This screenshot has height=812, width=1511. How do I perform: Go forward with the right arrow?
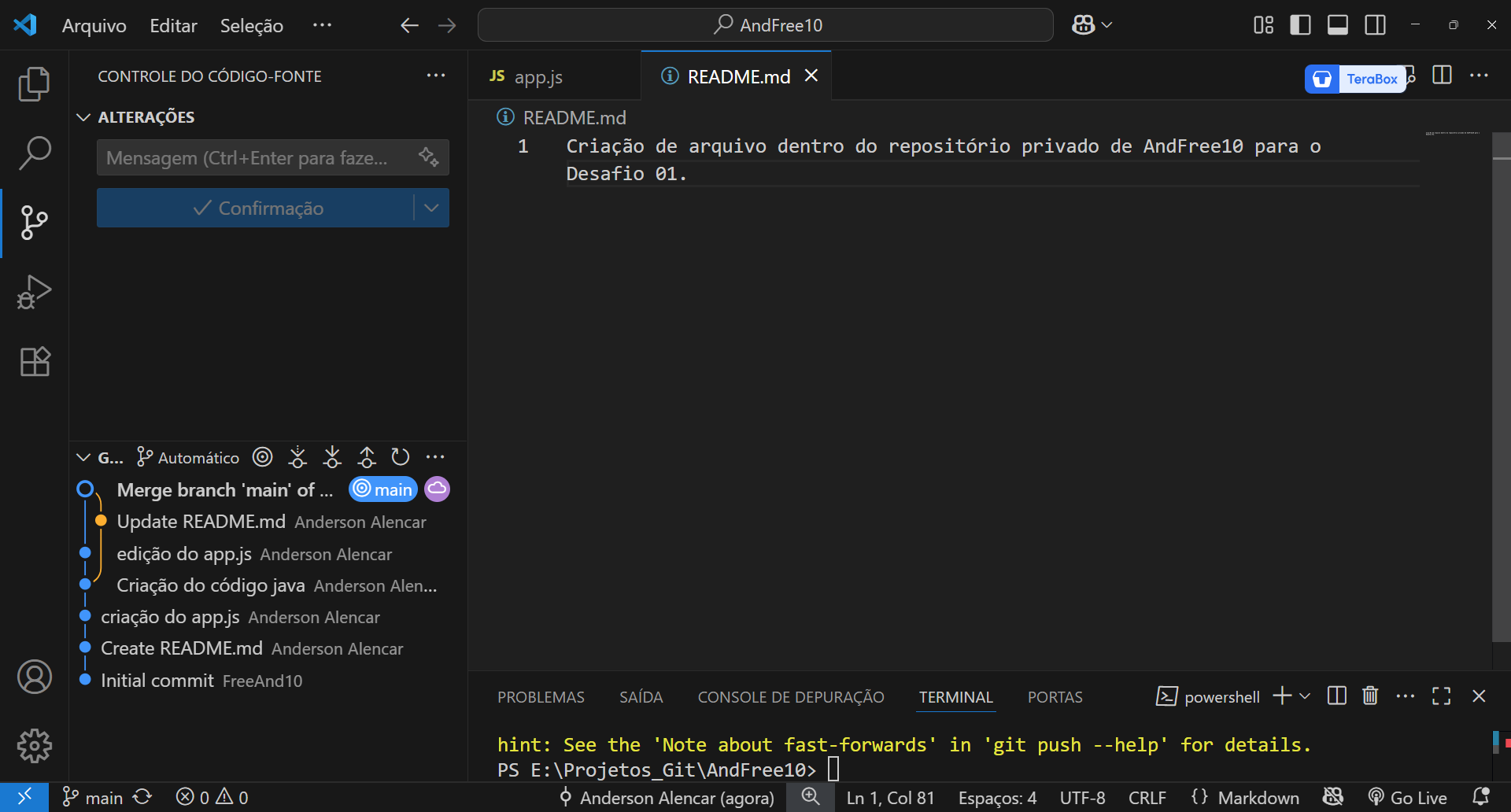tap(447, 25)
